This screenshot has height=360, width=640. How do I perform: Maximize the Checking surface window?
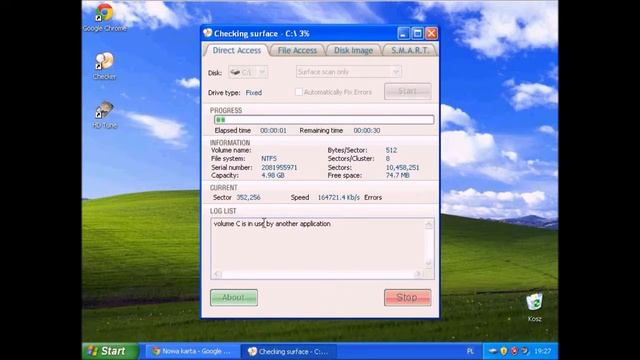tap(418, 33)
